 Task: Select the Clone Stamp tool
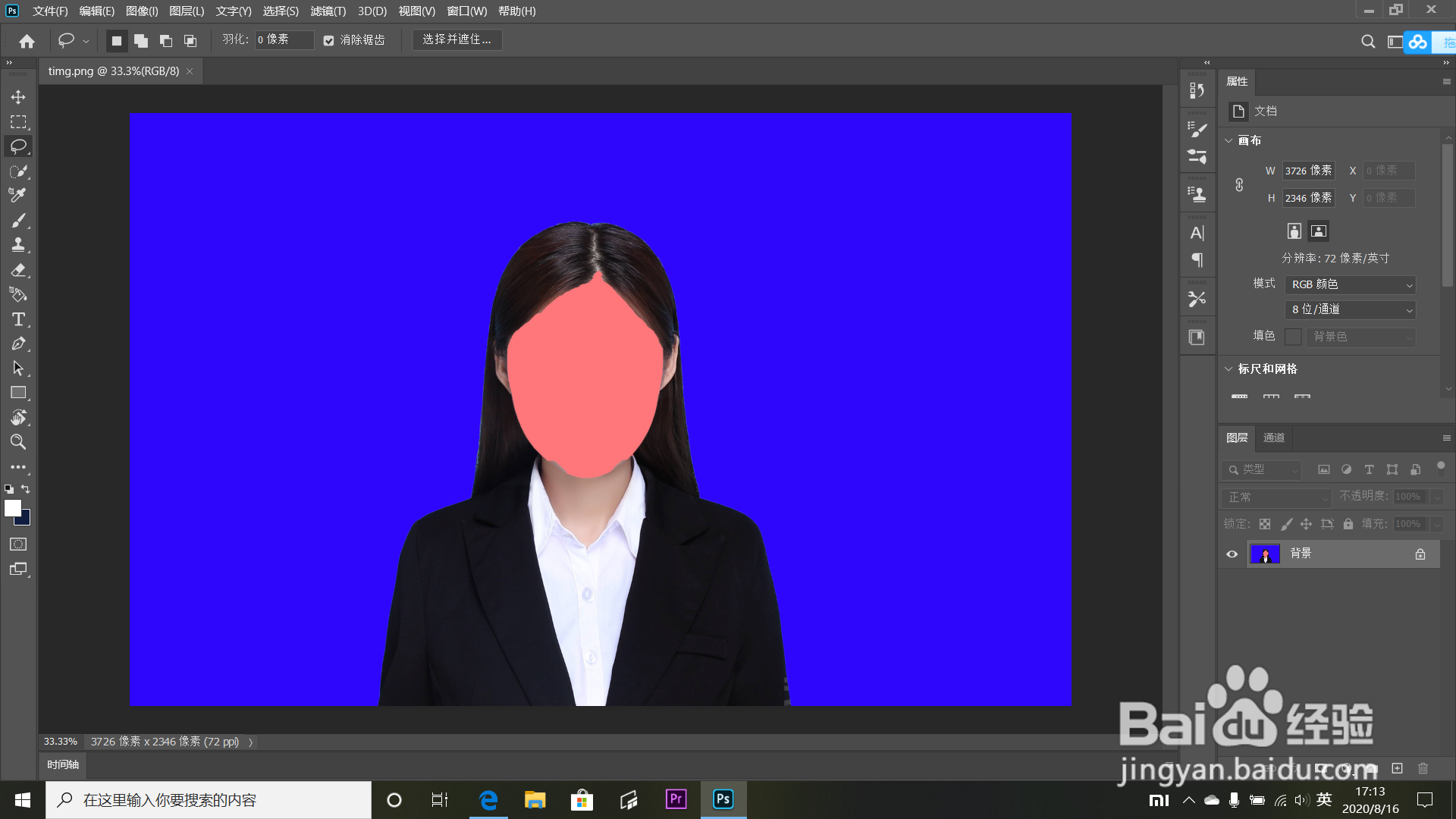pos(18,245)
